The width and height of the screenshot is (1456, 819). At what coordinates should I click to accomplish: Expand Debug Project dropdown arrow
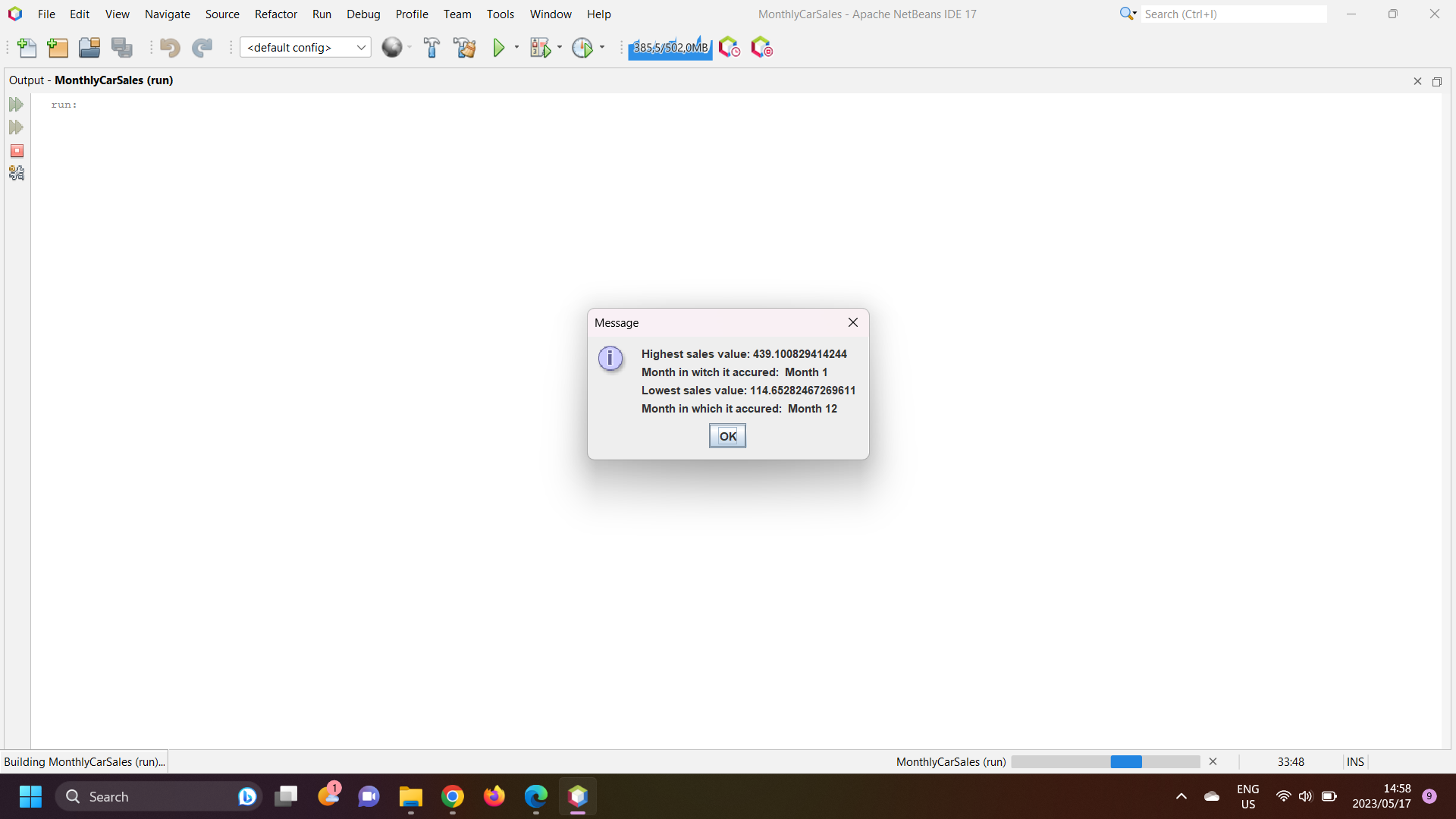click(x=560, y=48)
